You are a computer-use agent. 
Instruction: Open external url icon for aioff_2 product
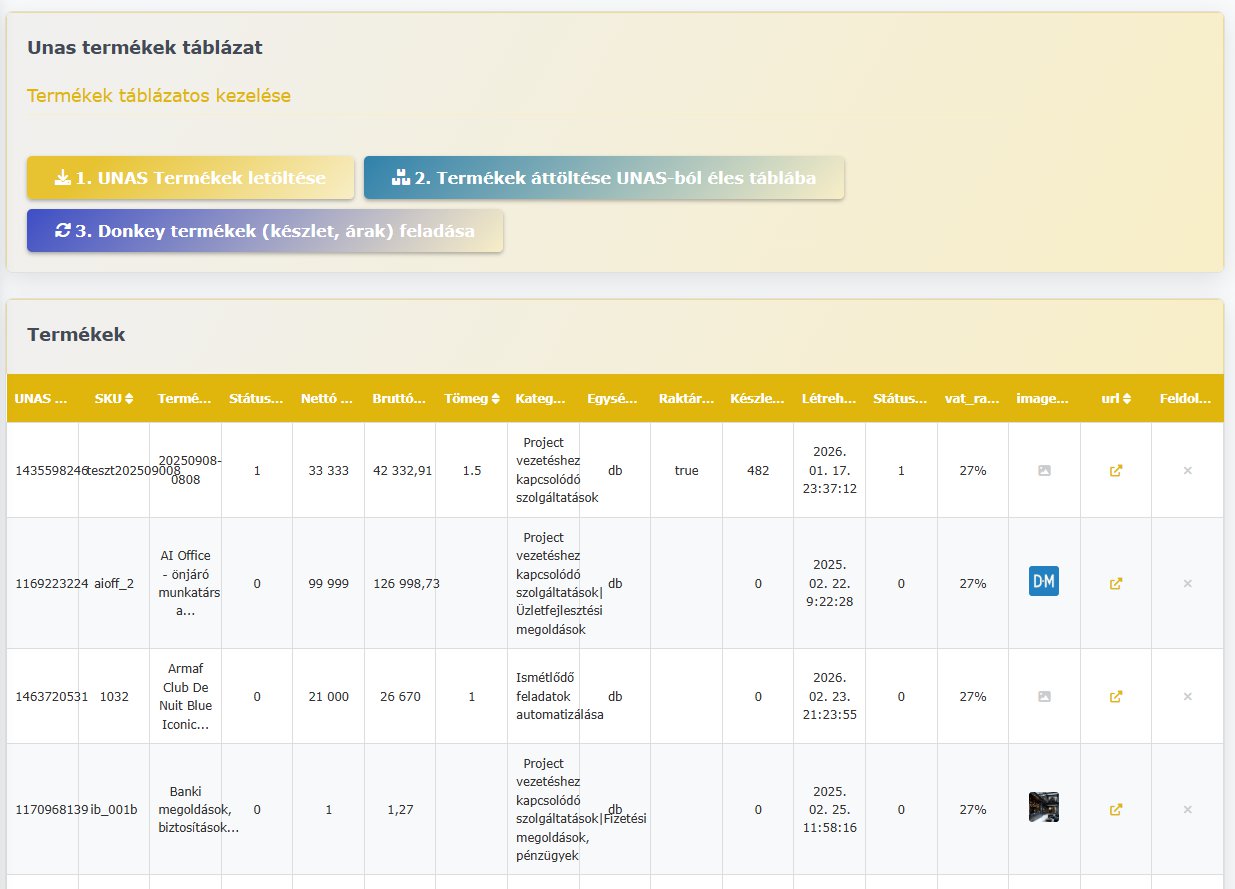(x=1116, y=583)
